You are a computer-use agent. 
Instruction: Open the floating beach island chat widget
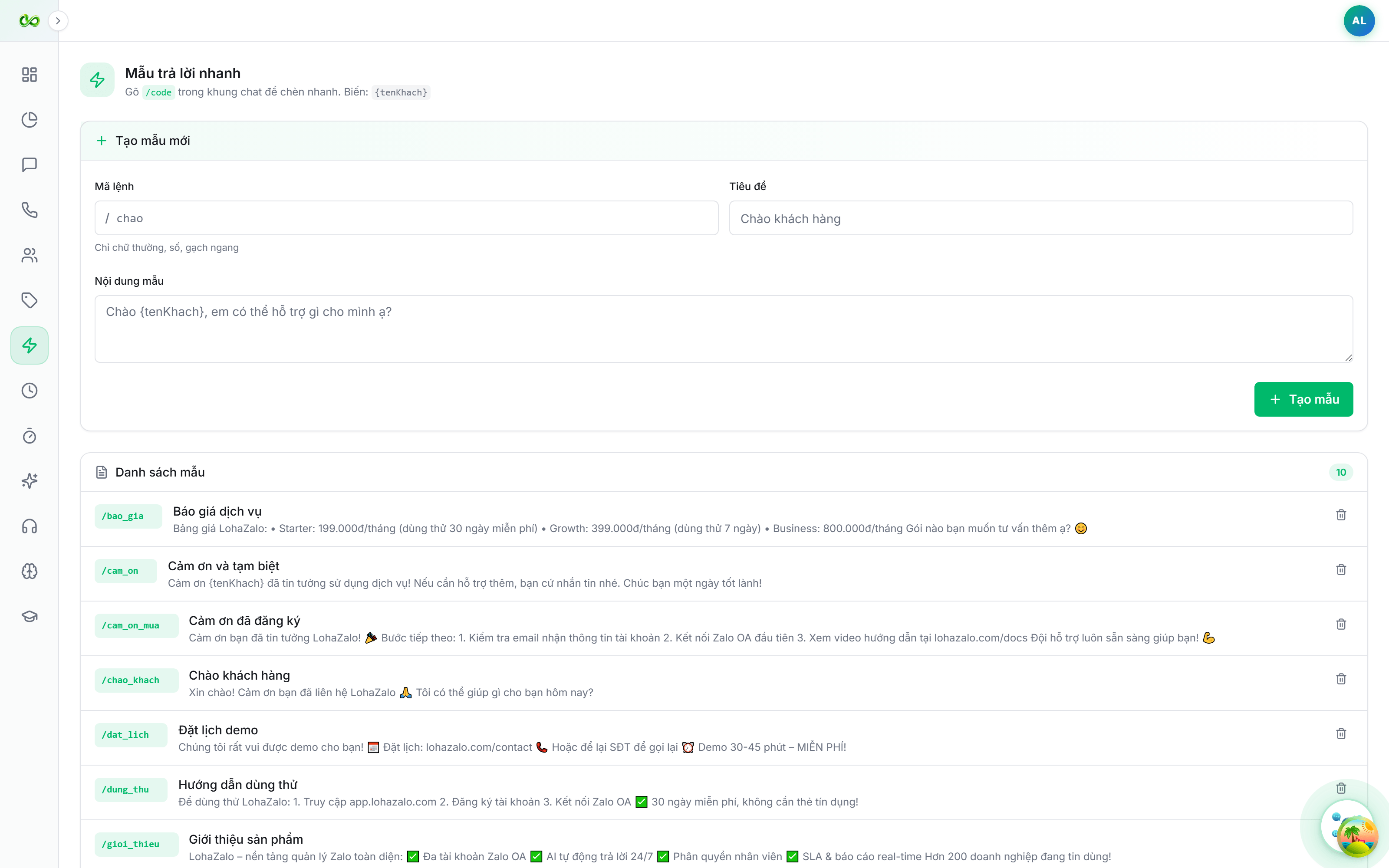1357,836
